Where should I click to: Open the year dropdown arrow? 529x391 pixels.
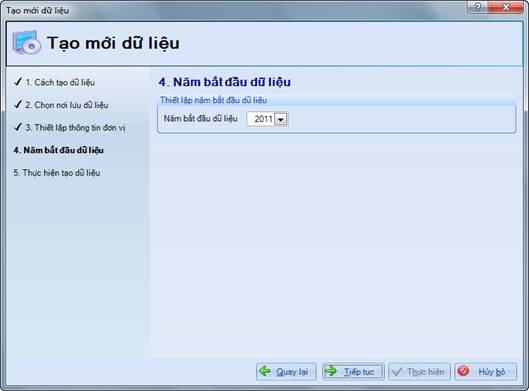pos(281,119)
